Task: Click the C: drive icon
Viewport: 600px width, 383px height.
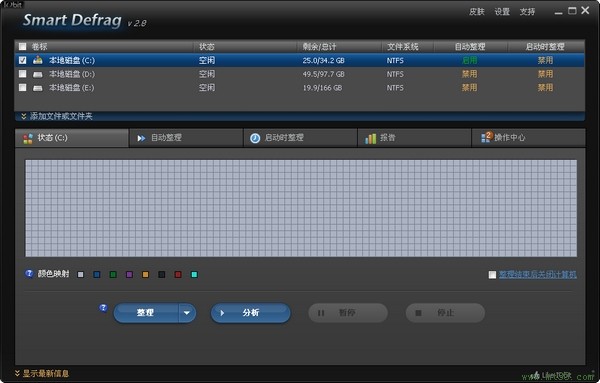Action: pyautogui.click(x=38, y=60)
